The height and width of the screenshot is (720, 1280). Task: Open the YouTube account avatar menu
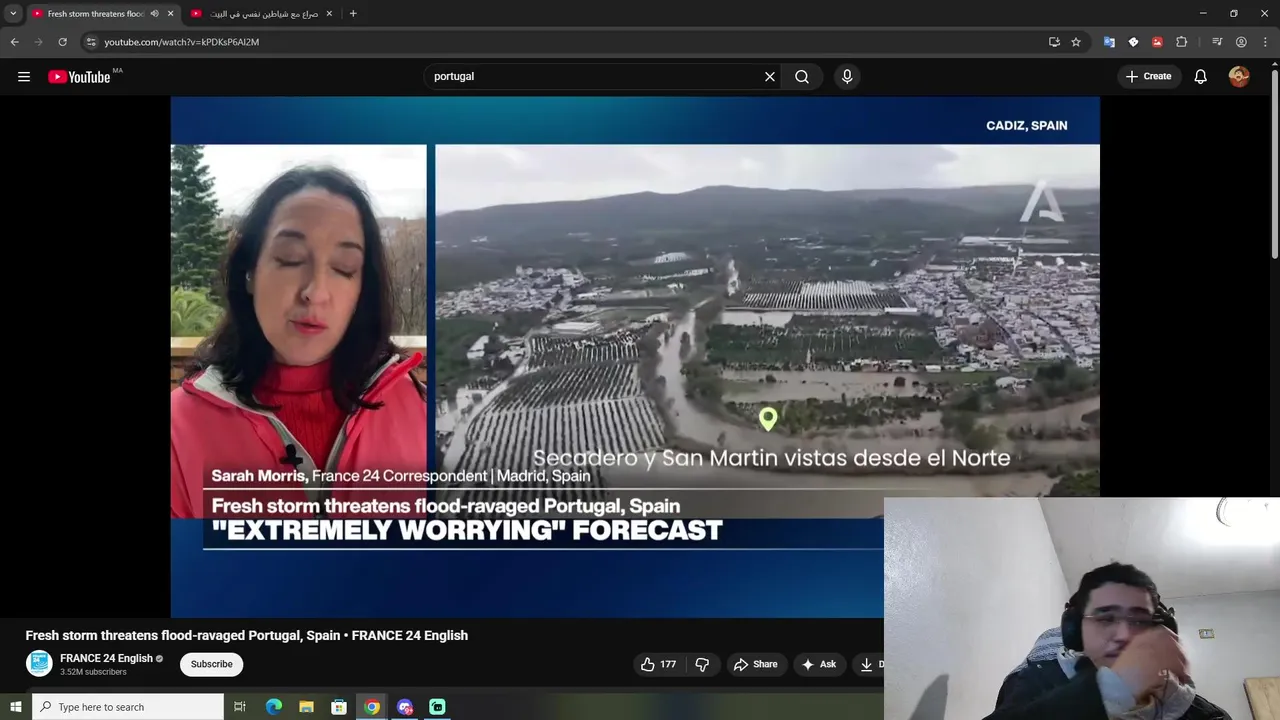pos(1239,77)
